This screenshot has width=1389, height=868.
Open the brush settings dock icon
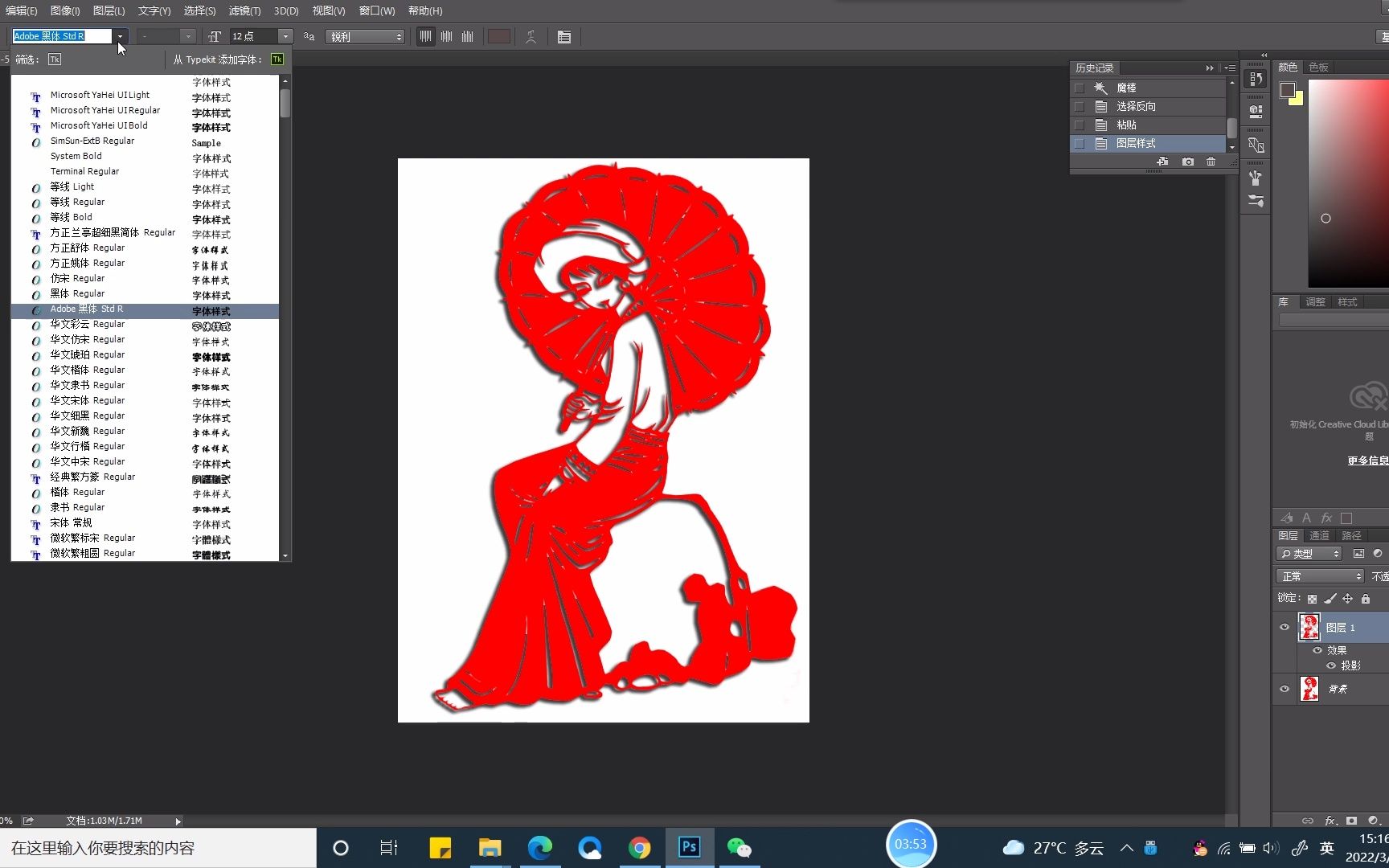[x=1256, y=200]
